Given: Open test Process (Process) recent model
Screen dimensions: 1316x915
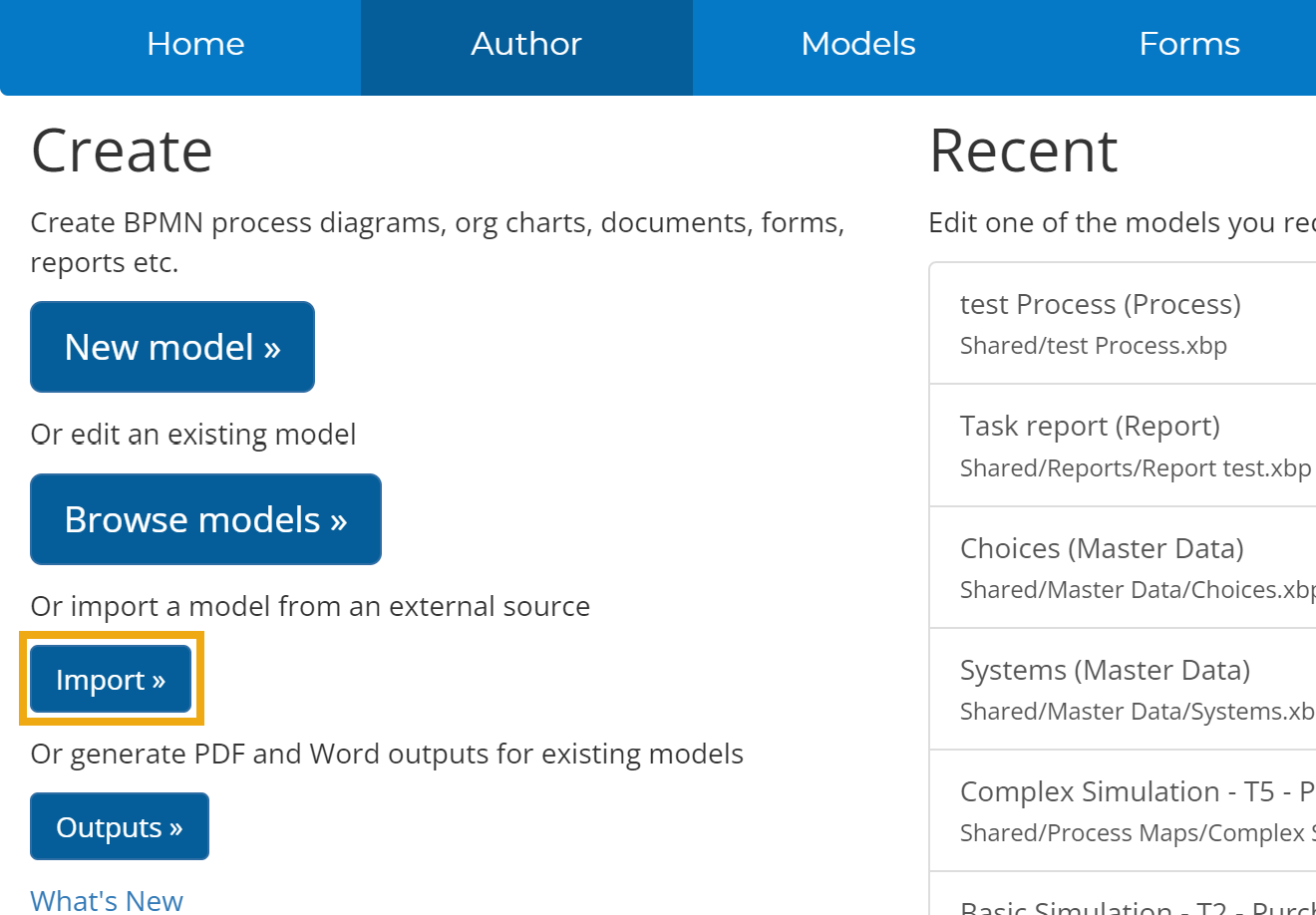Looking at the screenshot, I should click(1100, 304).
